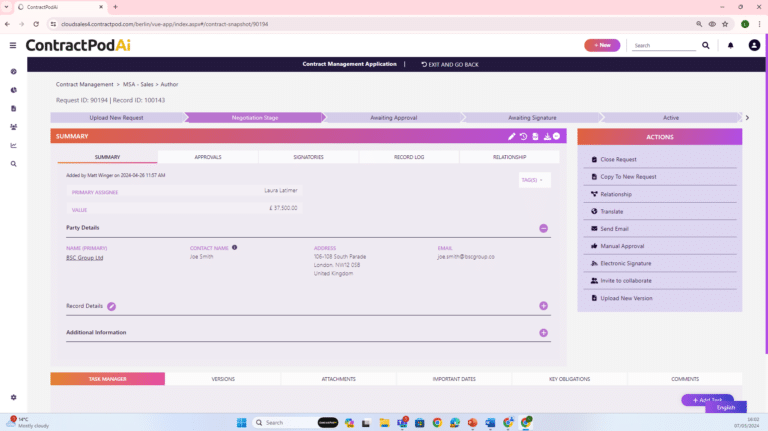The image size is (768, 431).
Task: Open the TAG(S) dropdown
Action: click(x=534, y=180)
